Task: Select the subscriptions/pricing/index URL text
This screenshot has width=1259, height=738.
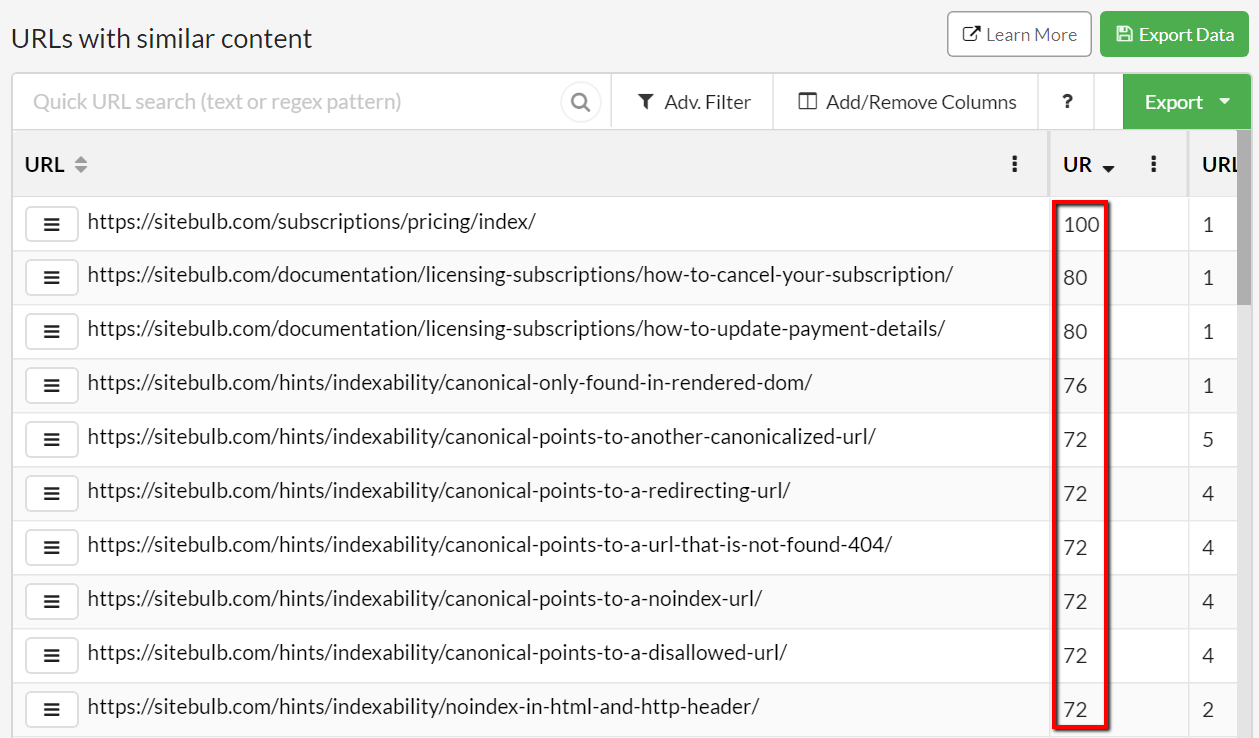Action: click(312, 222)
